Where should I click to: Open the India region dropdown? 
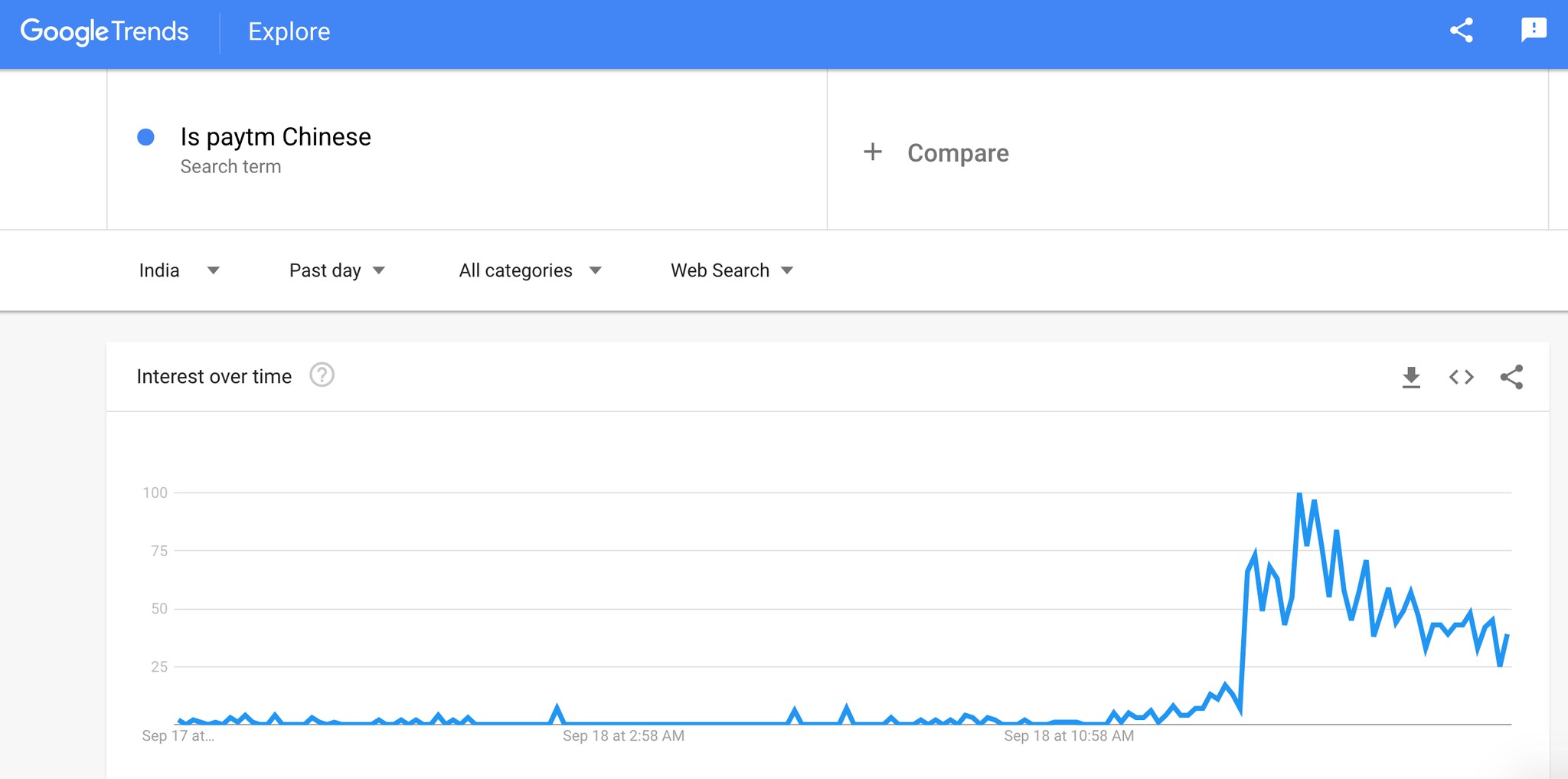tap(179, 270)
